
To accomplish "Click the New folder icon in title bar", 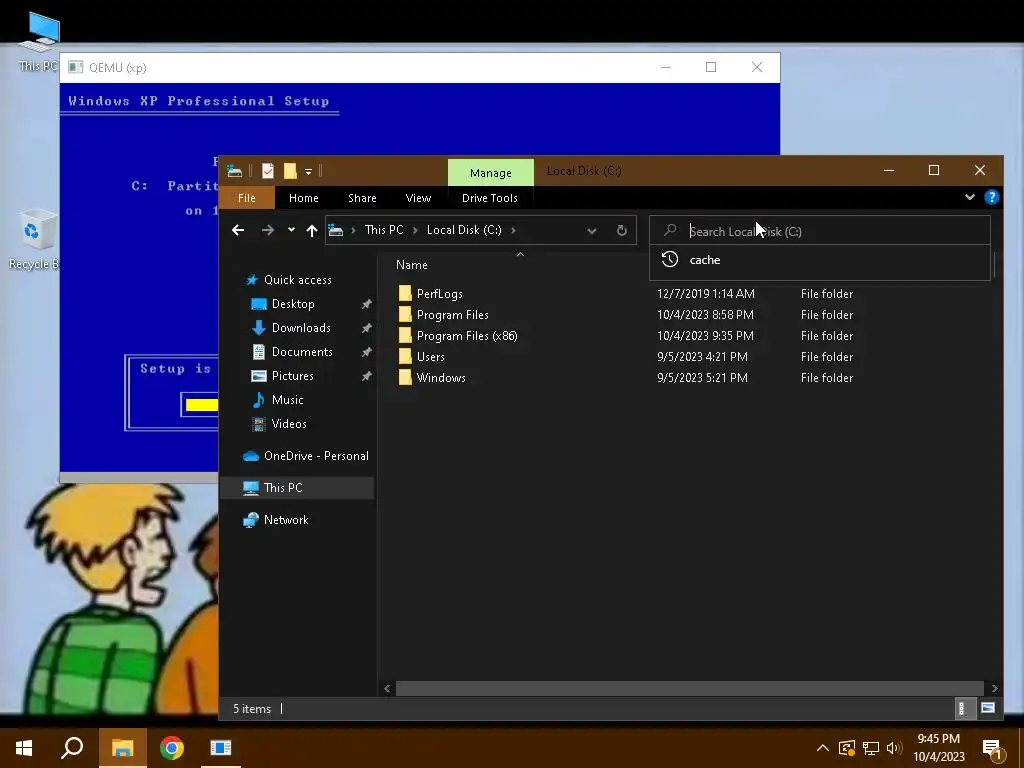I will pos(290,171).
